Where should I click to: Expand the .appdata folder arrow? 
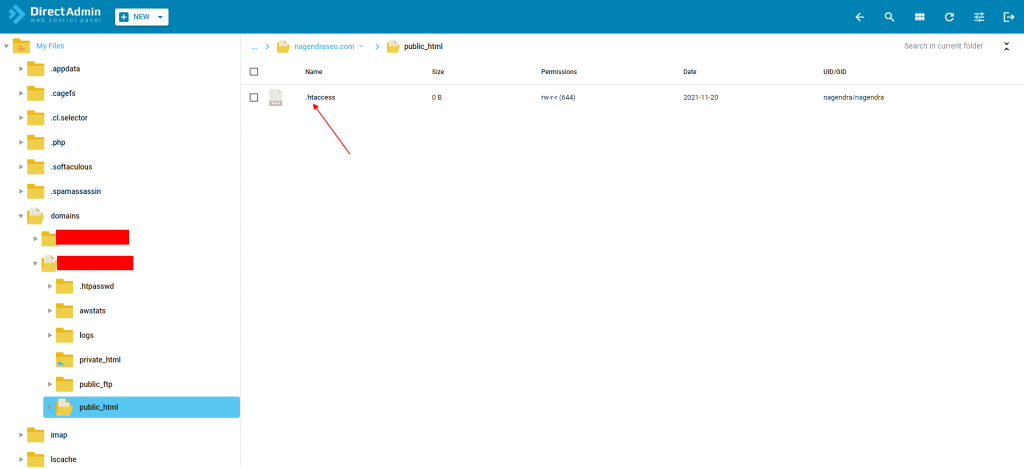coord(22,69)
